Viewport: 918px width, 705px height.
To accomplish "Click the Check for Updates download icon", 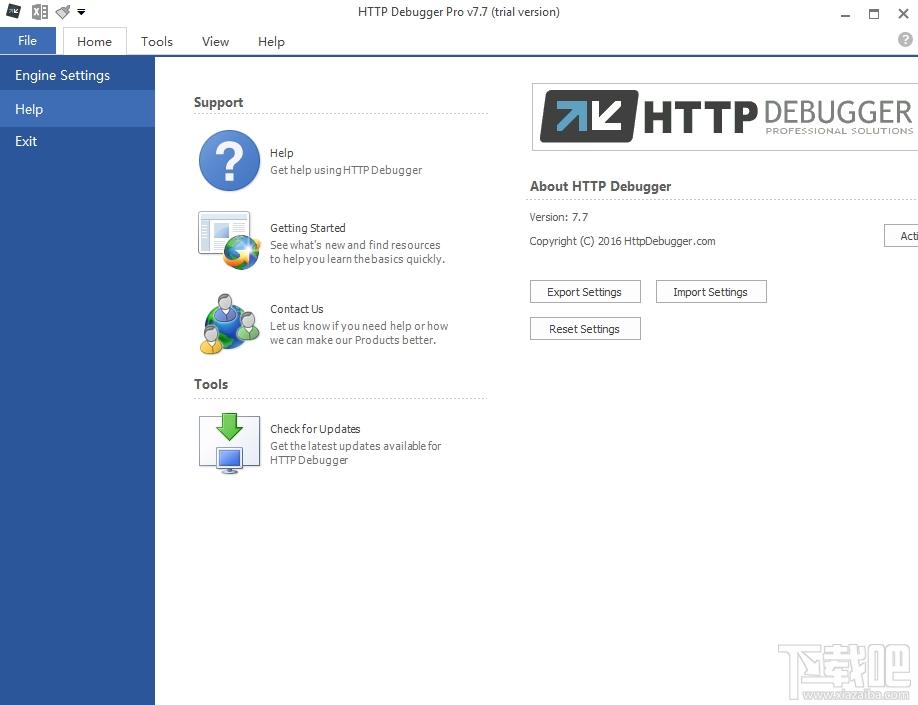I will [229, 443].
